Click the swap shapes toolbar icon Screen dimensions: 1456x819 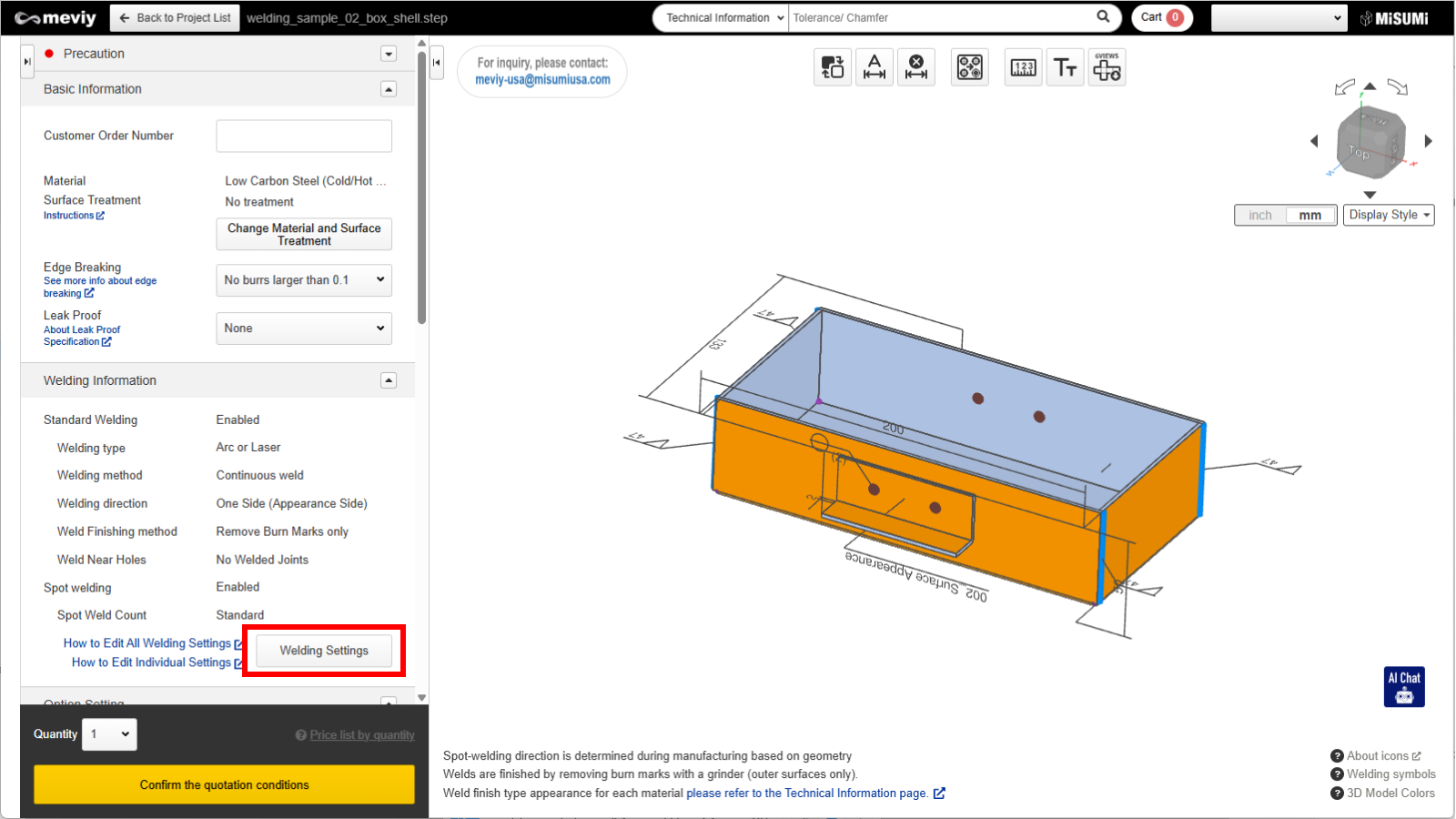pos(833,67)
